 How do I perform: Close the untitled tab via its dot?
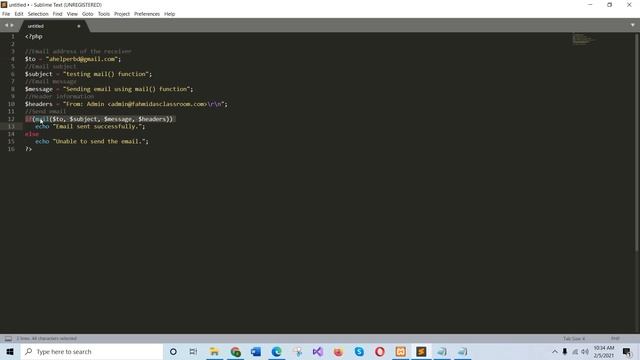(79, 26)
